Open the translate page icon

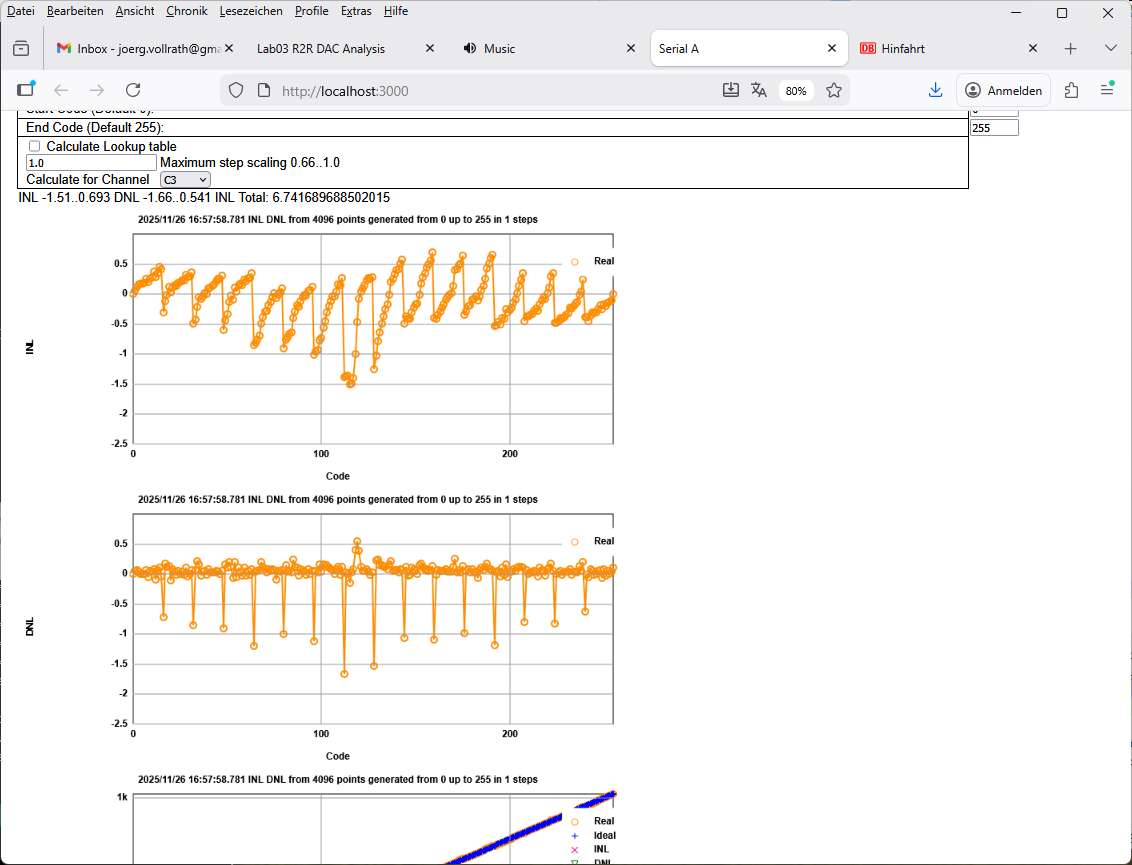point(759,90)
